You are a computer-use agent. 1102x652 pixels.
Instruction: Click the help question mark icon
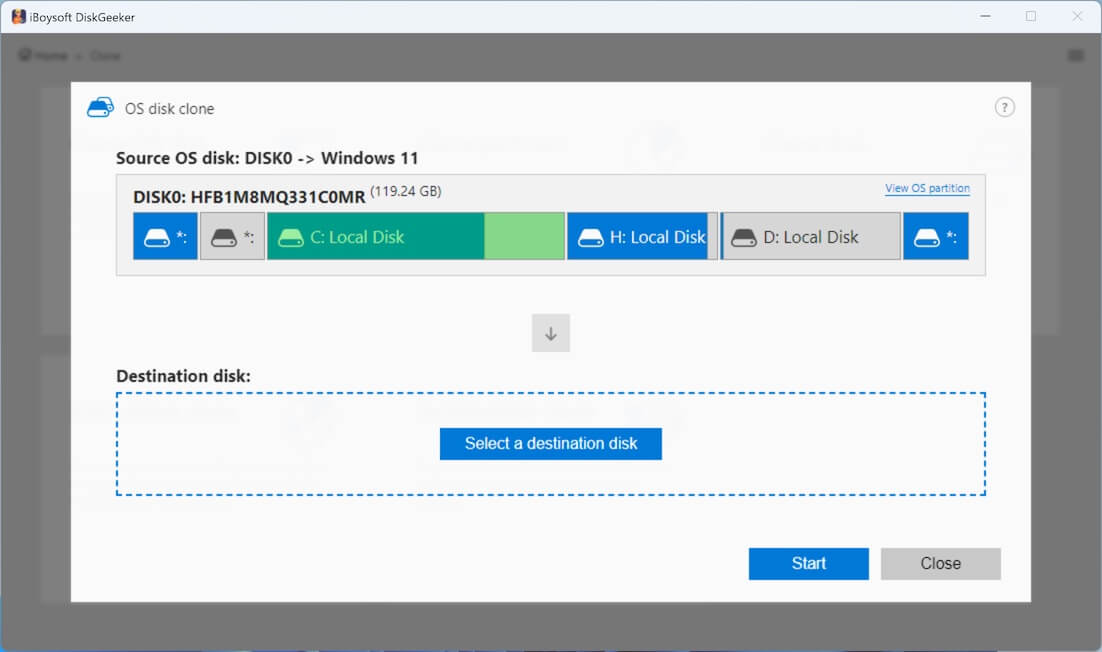[1004, 107]
